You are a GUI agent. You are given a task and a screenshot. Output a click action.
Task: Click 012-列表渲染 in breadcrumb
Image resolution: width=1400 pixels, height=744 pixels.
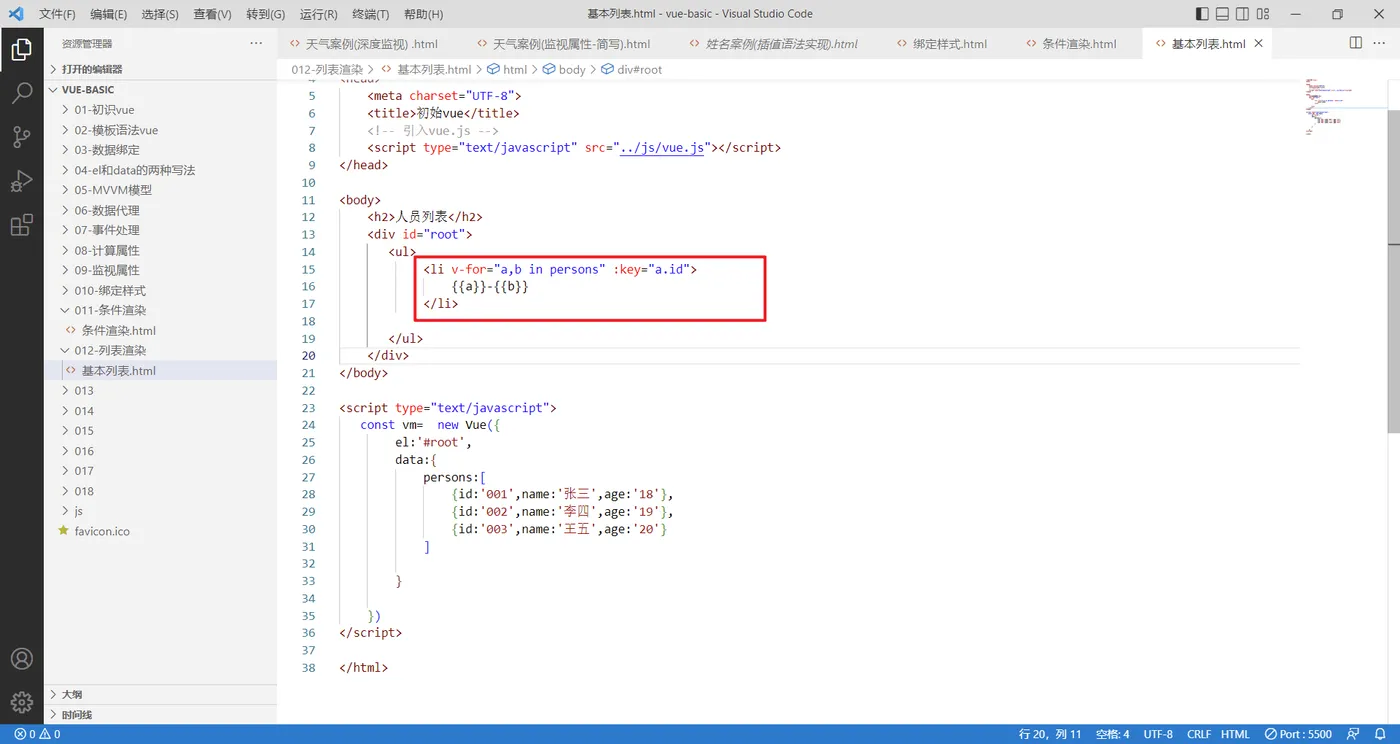coord(327,70)
